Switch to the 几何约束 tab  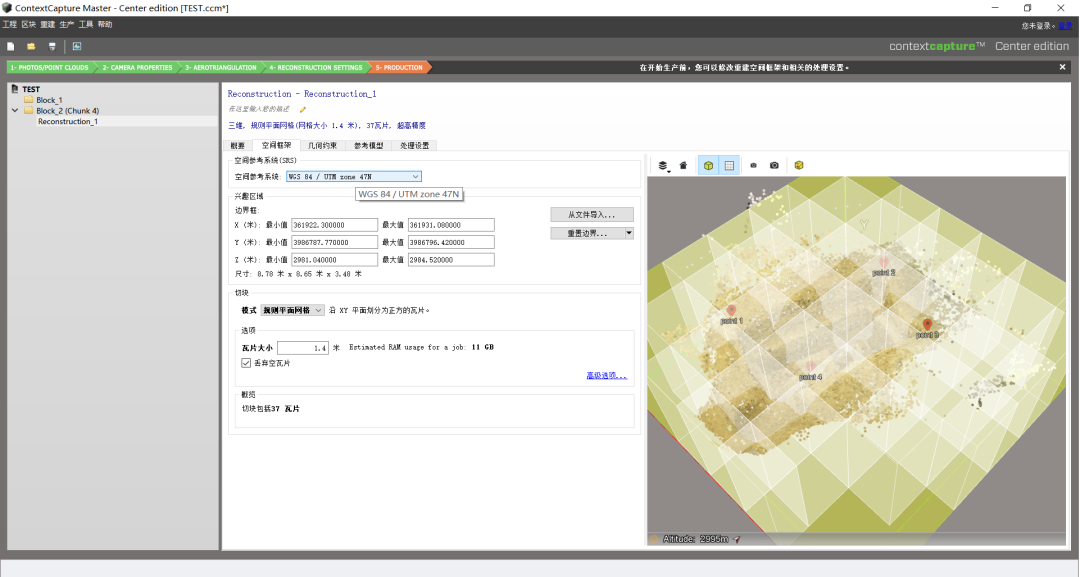coord(322,145)
